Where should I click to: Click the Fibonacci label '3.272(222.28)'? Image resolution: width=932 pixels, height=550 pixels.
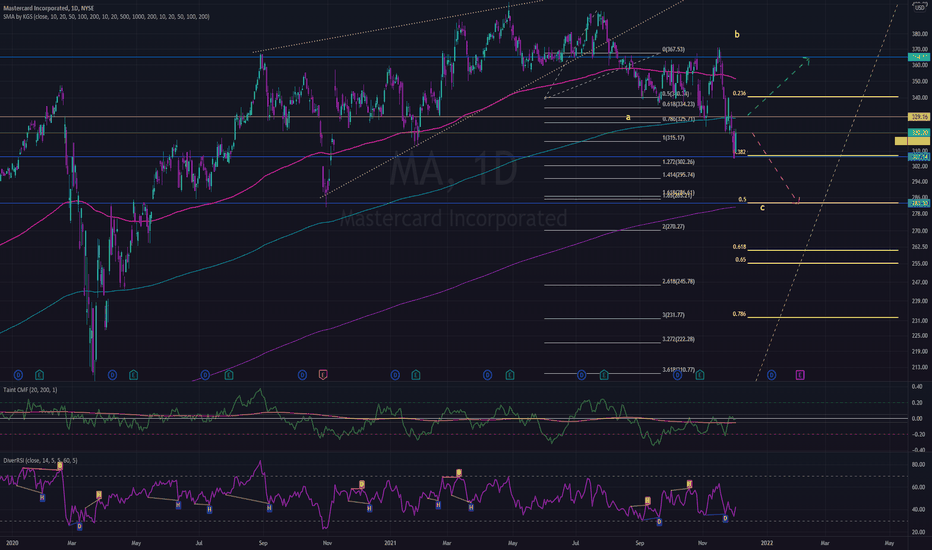pyautogui.click(x=678, y=339)
